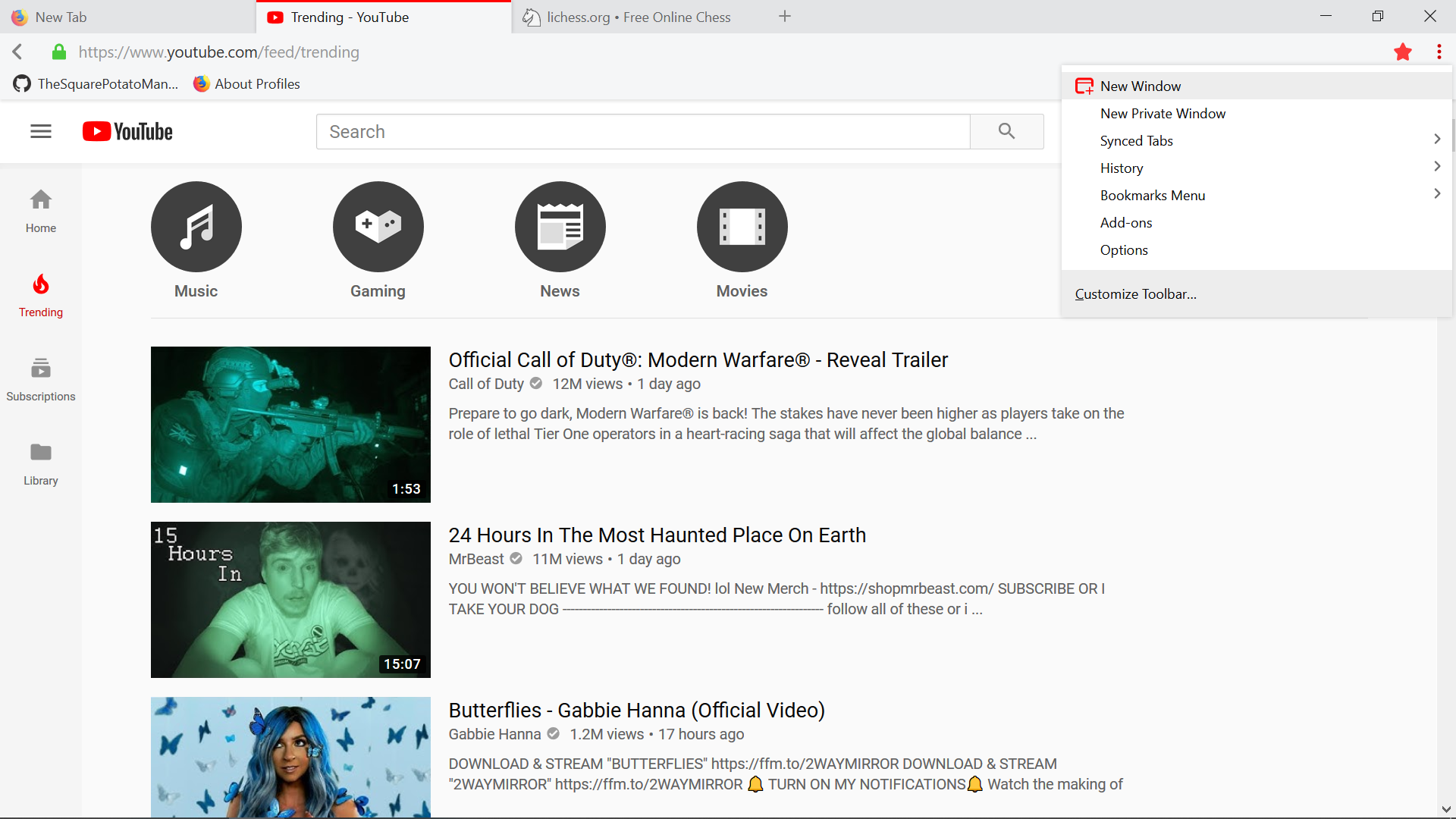Expand Bookmarks Menu submenu

1436,194
